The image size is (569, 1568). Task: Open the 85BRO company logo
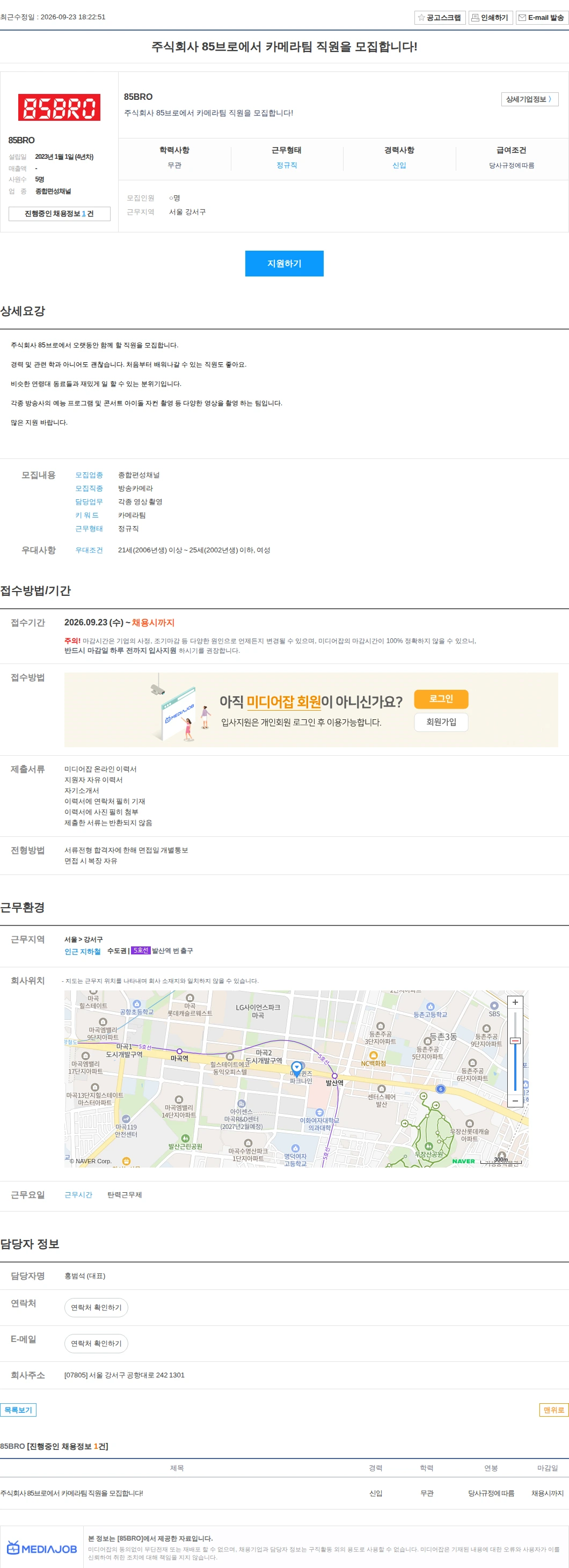pyautogui.click(x=59, y=107)
